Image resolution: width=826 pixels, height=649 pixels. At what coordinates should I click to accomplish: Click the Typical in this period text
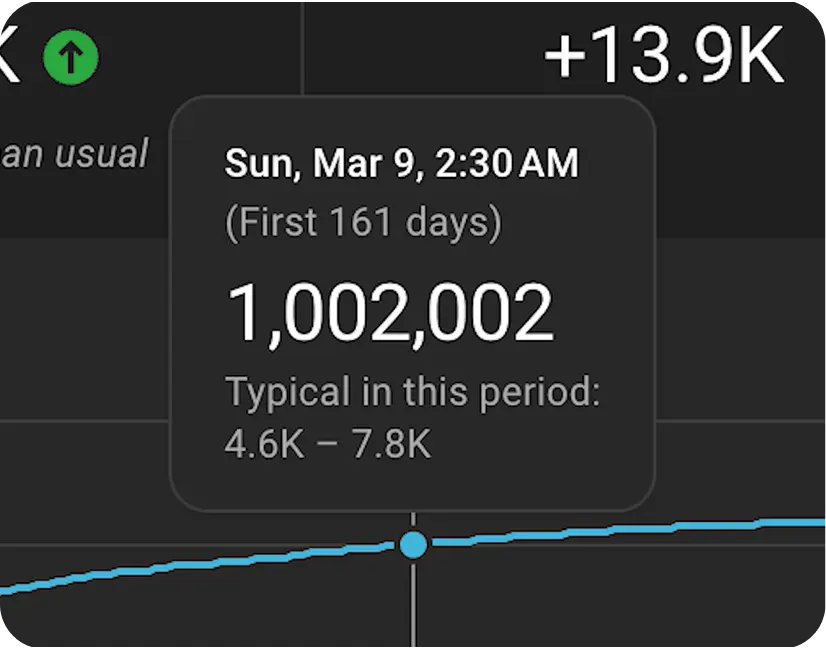pyautogui.click(x=412, y=392)
